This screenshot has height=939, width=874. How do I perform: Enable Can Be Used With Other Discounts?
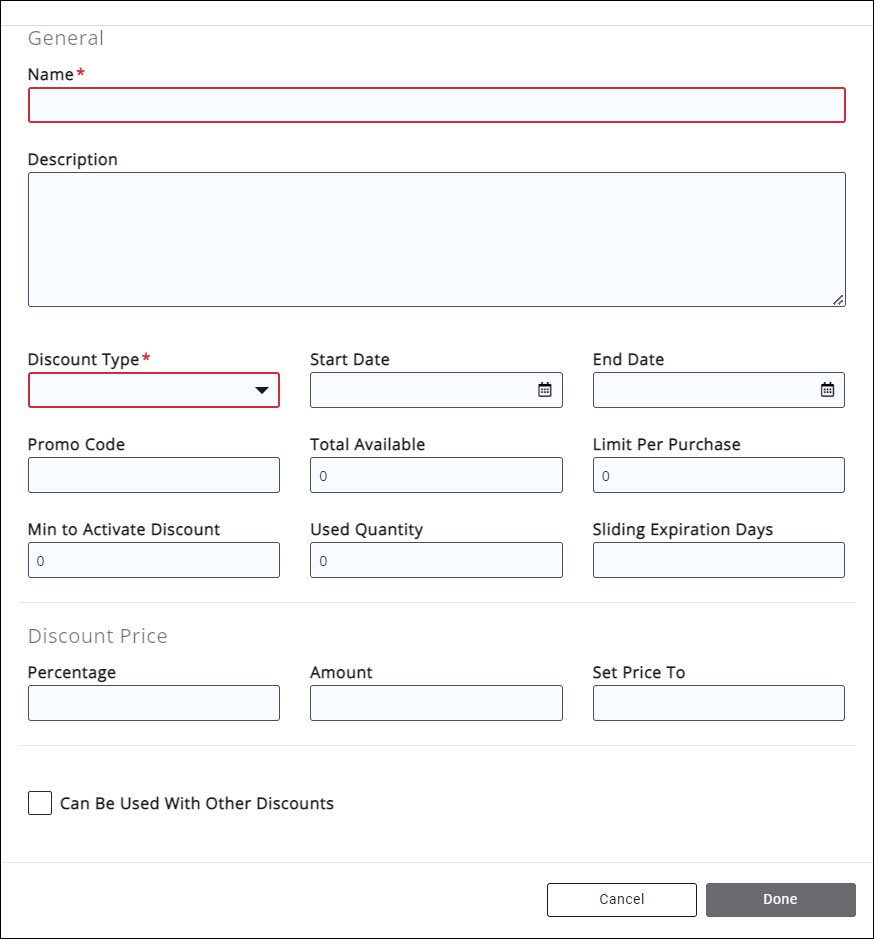[40, 803]
